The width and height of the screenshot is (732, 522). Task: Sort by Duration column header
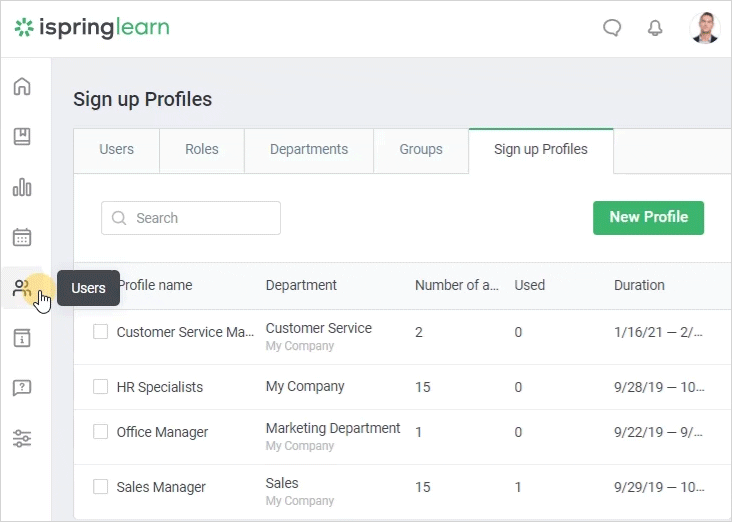(x=639, y=285)
